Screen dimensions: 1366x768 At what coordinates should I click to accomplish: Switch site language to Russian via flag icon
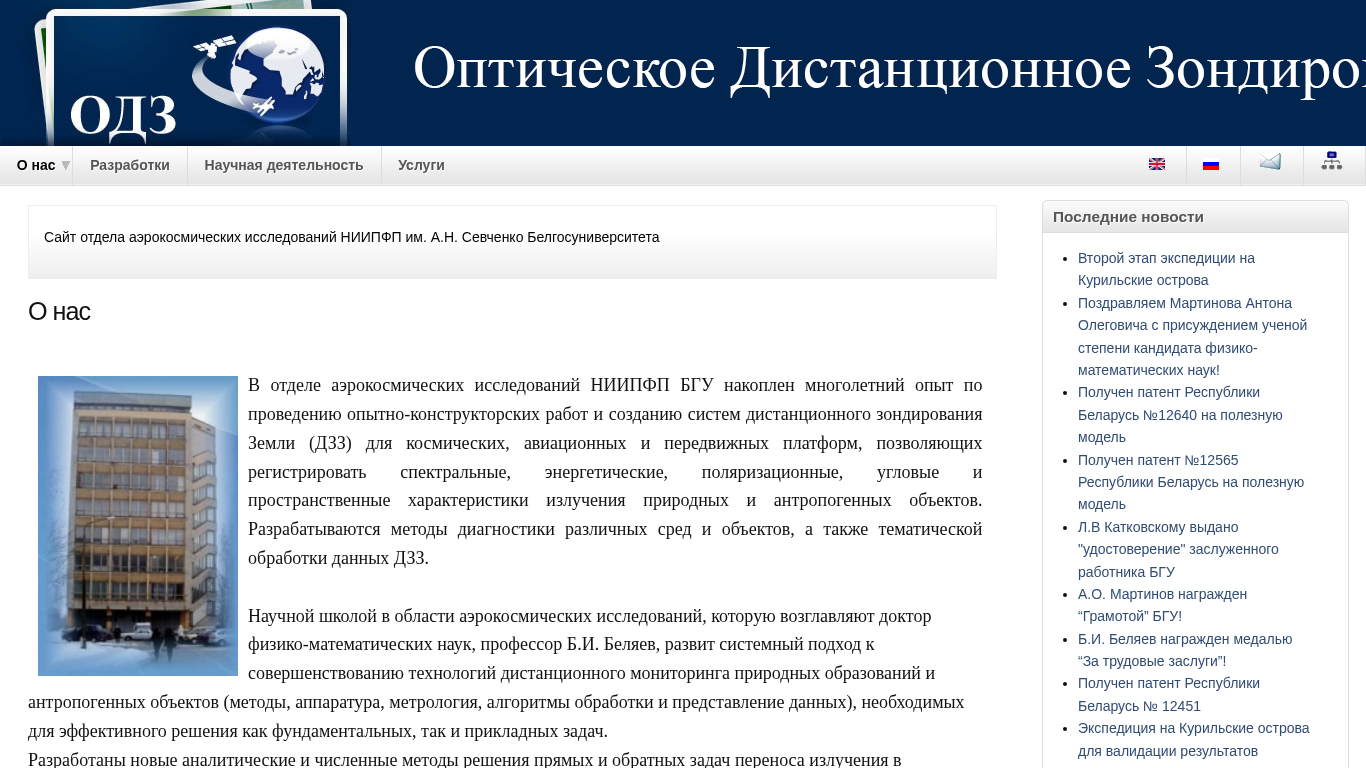click(1211, 165)
